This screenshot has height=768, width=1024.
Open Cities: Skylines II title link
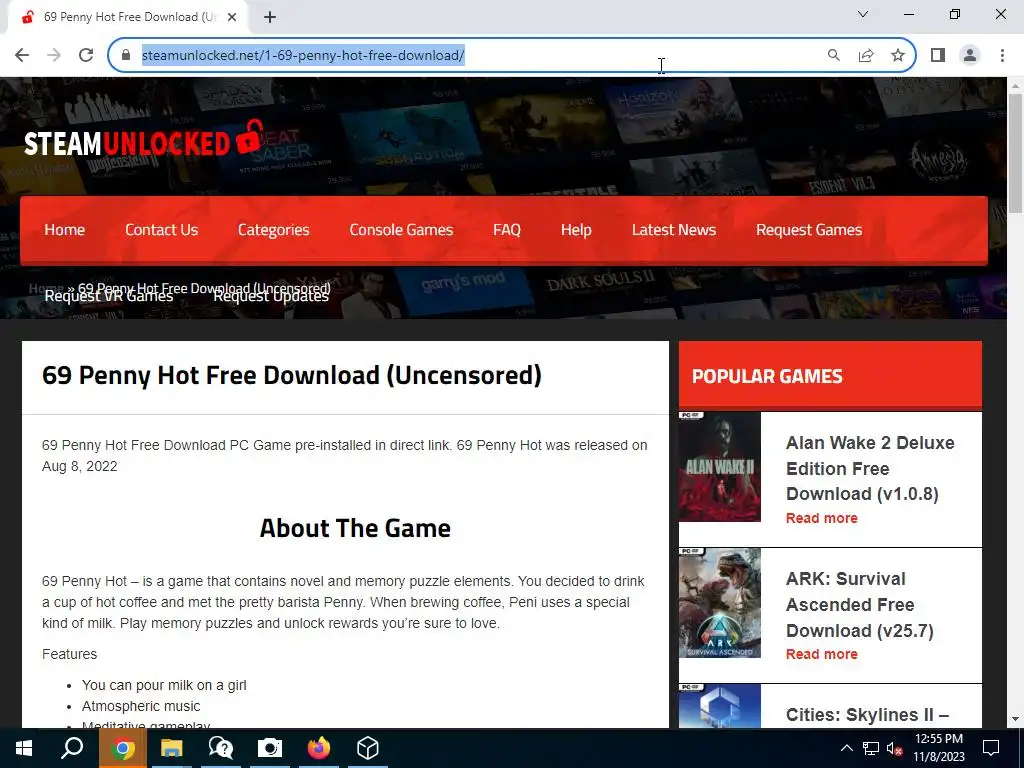pyautogui.click(x=867, y=715)
